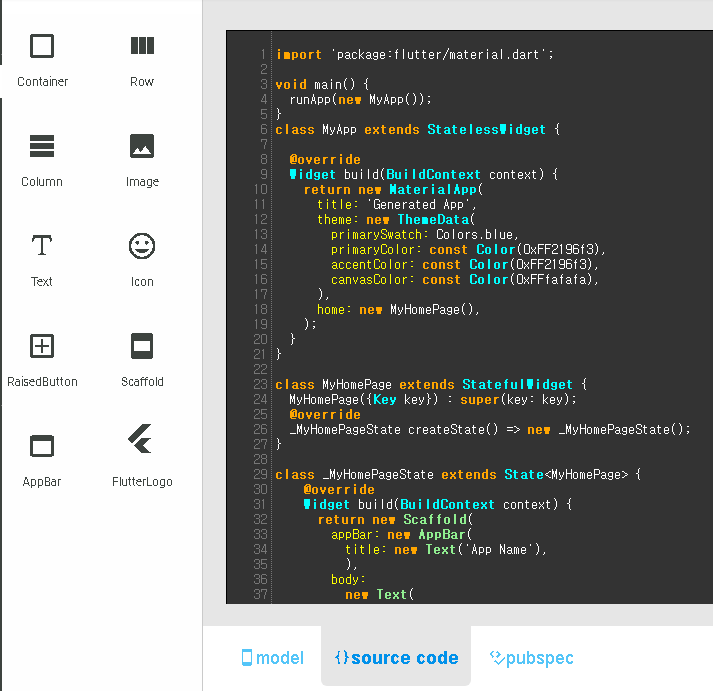Click line number 23 in the gutter
This screenshot has height=691, width=713.
pyautogui.click(x=261, y=385)
